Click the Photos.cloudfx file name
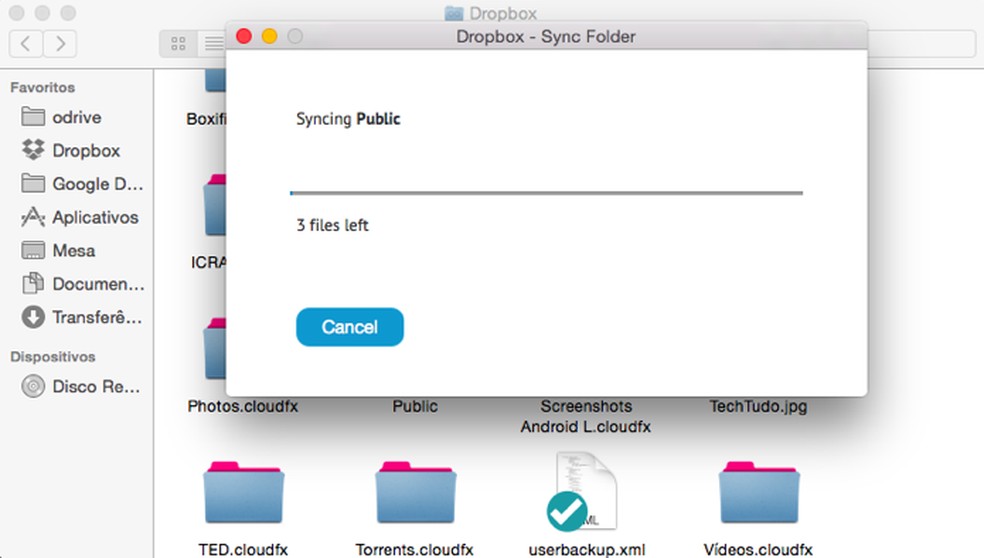 click(243, 406)
